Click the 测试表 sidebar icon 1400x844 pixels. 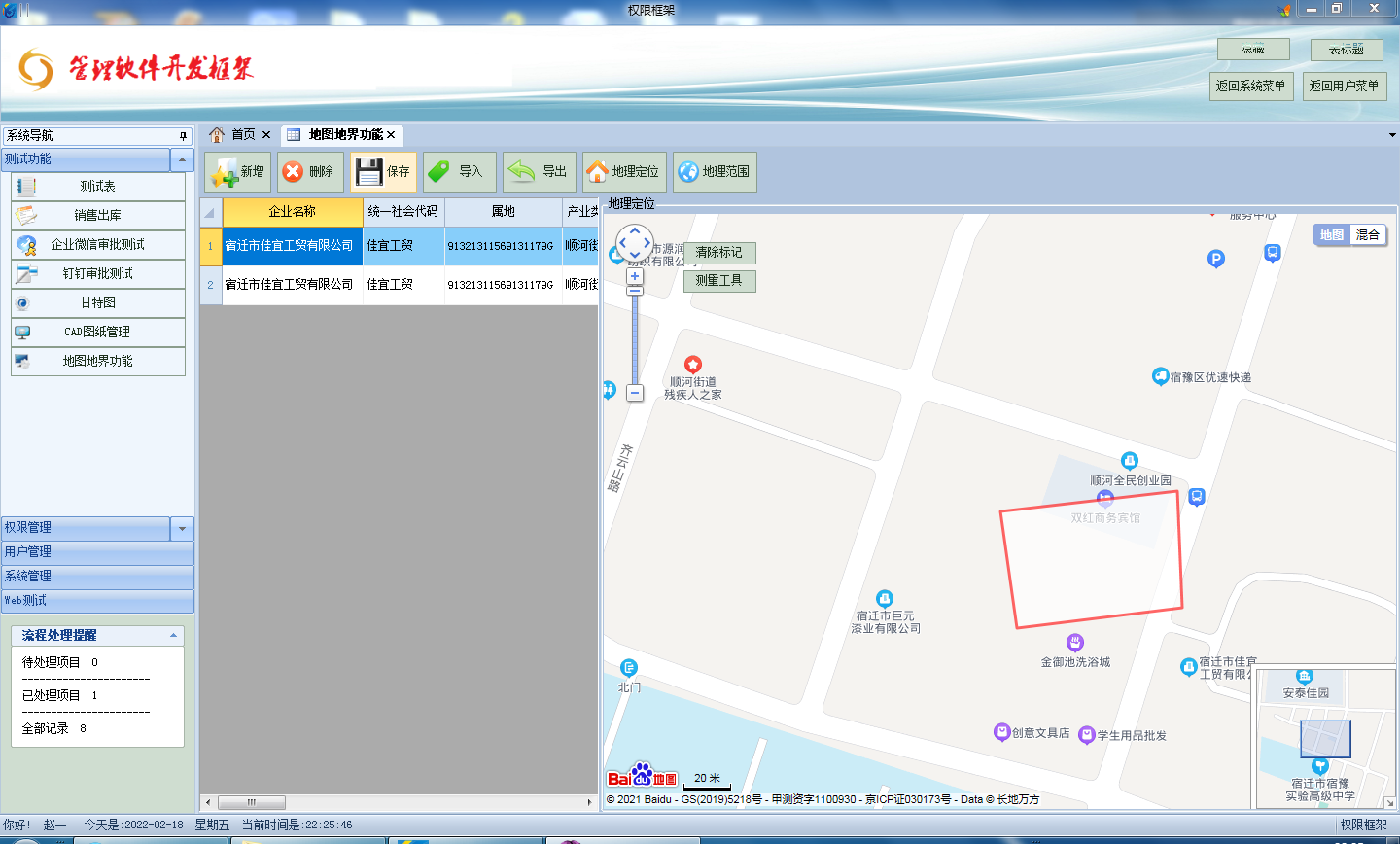click(x=26, y=187)
